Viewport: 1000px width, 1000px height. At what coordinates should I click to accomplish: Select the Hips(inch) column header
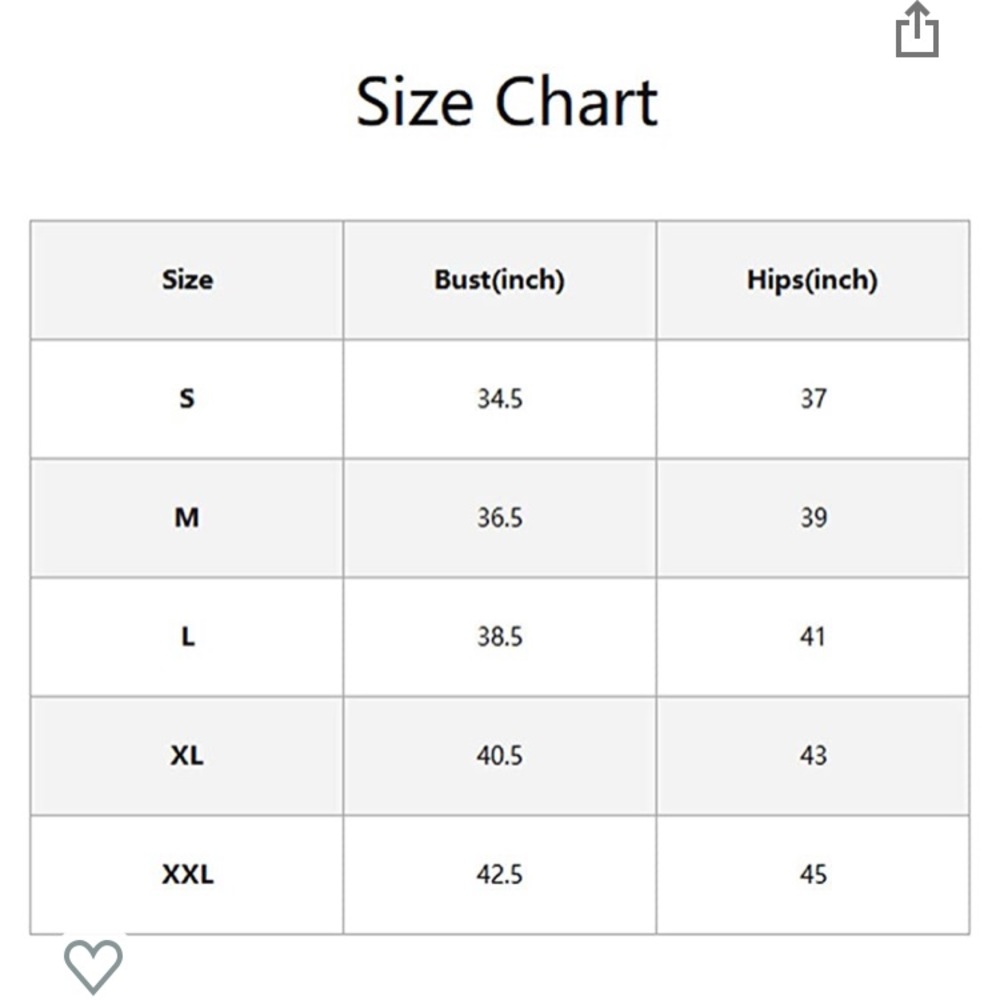click(812, 280)
